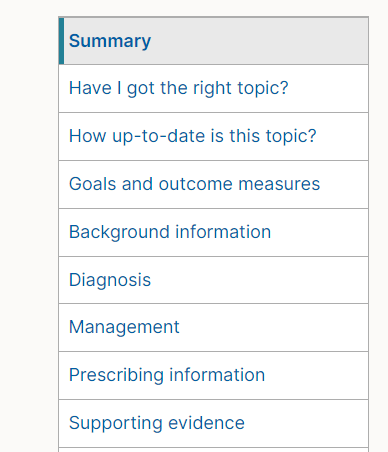Click the partially visible row below Supporting evidence
This screenshot has height=452, width=388.
coord(214,450)
